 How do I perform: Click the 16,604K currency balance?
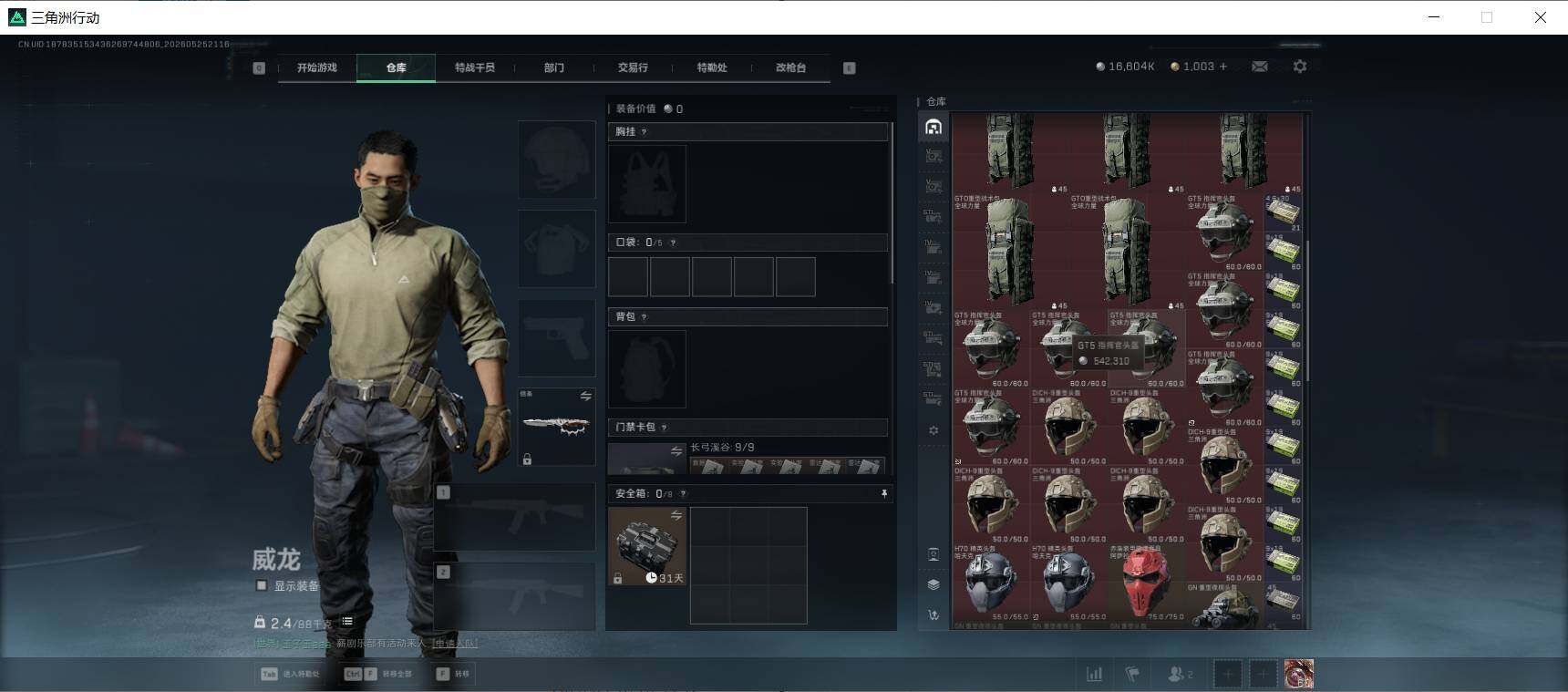coord(1125,67)
